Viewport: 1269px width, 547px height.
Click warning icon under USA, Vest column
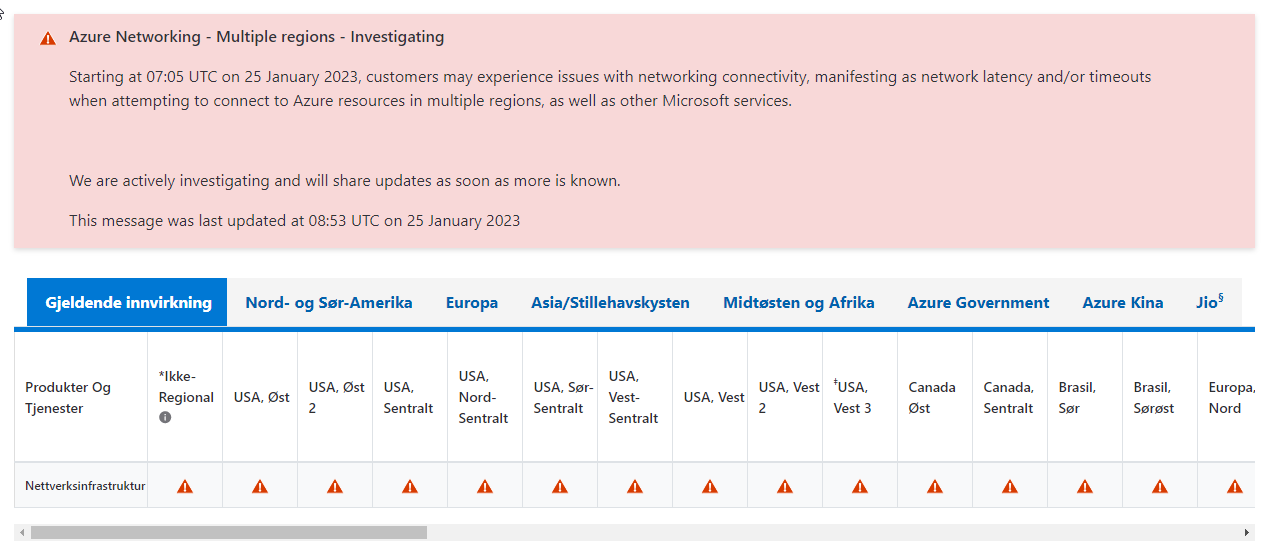coord(710,487)
